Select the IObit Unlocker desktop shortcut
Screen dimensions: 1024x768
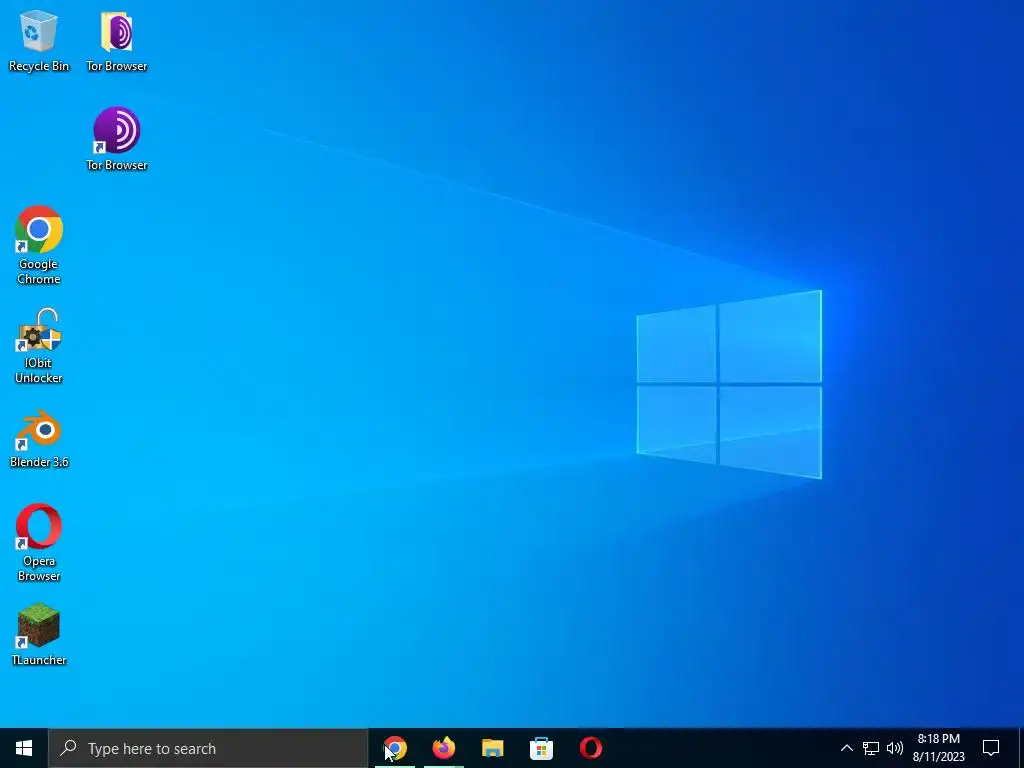tap(39, 346)
